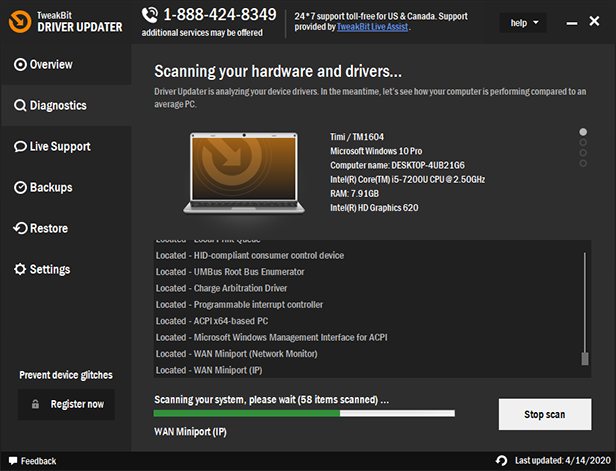Click the Diagnostics magnifier icon
This screenshot has width=616, height=471.
click(20, 106)
